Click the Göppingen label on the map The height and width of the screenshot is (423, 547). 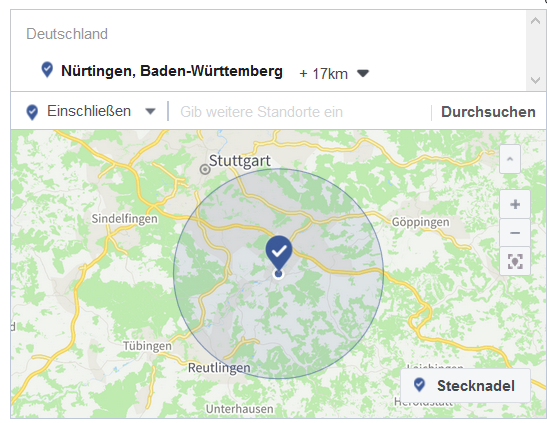(x=420, y=222)
